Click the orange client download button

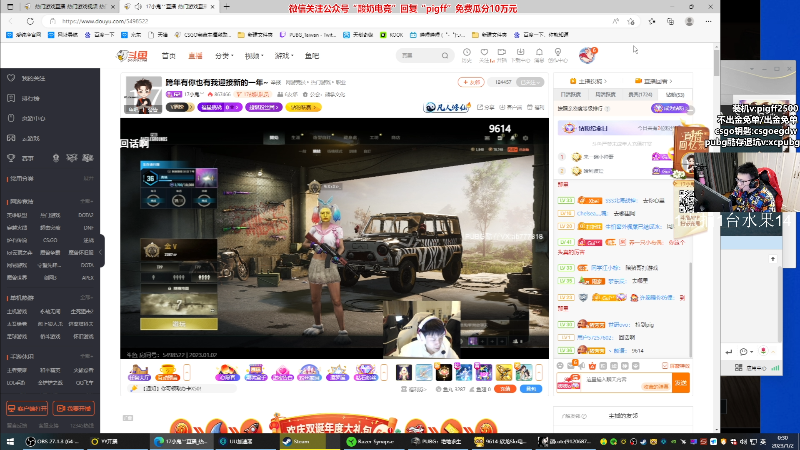tap(27, 408)
